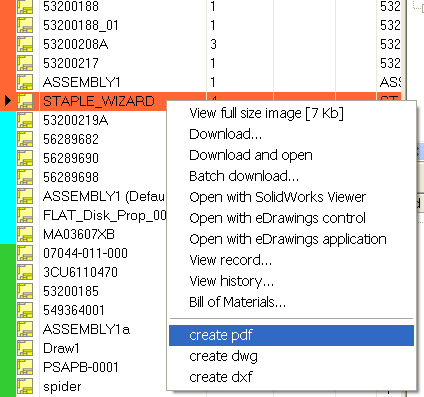
Task: Click the file icon beside Draw1
Action: pyautogui.click(x=25, y=348)
